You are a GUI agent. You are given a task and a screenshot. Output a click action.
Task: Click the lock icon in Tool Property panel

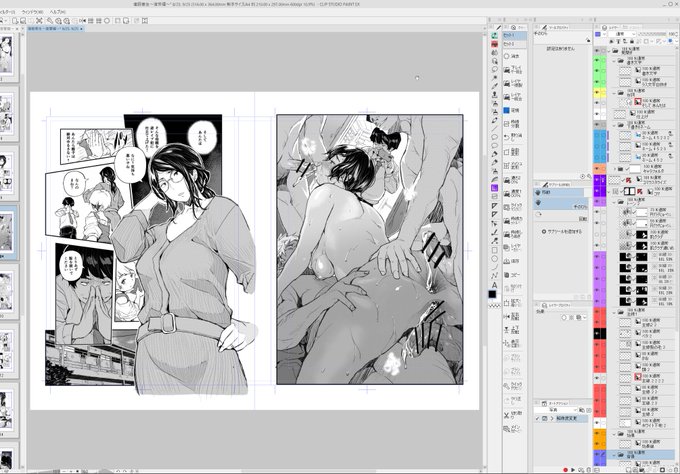click(588, 40)
